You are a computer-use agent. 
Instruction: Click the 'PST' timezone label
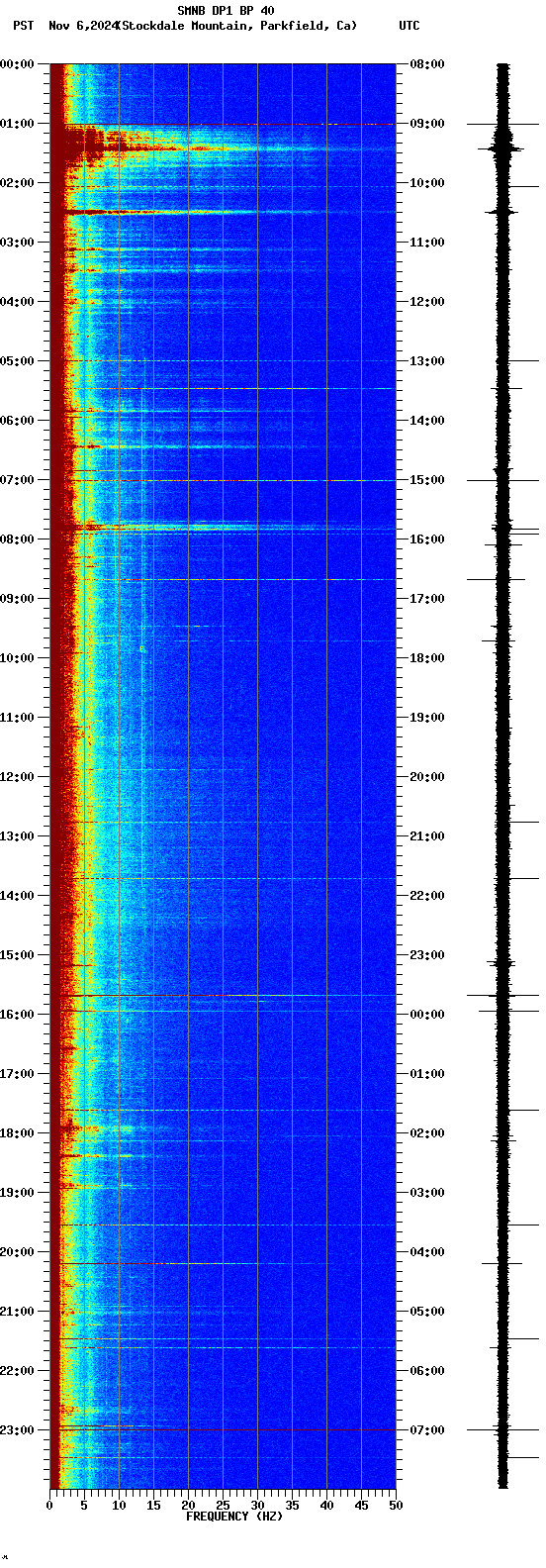(23, 26)
